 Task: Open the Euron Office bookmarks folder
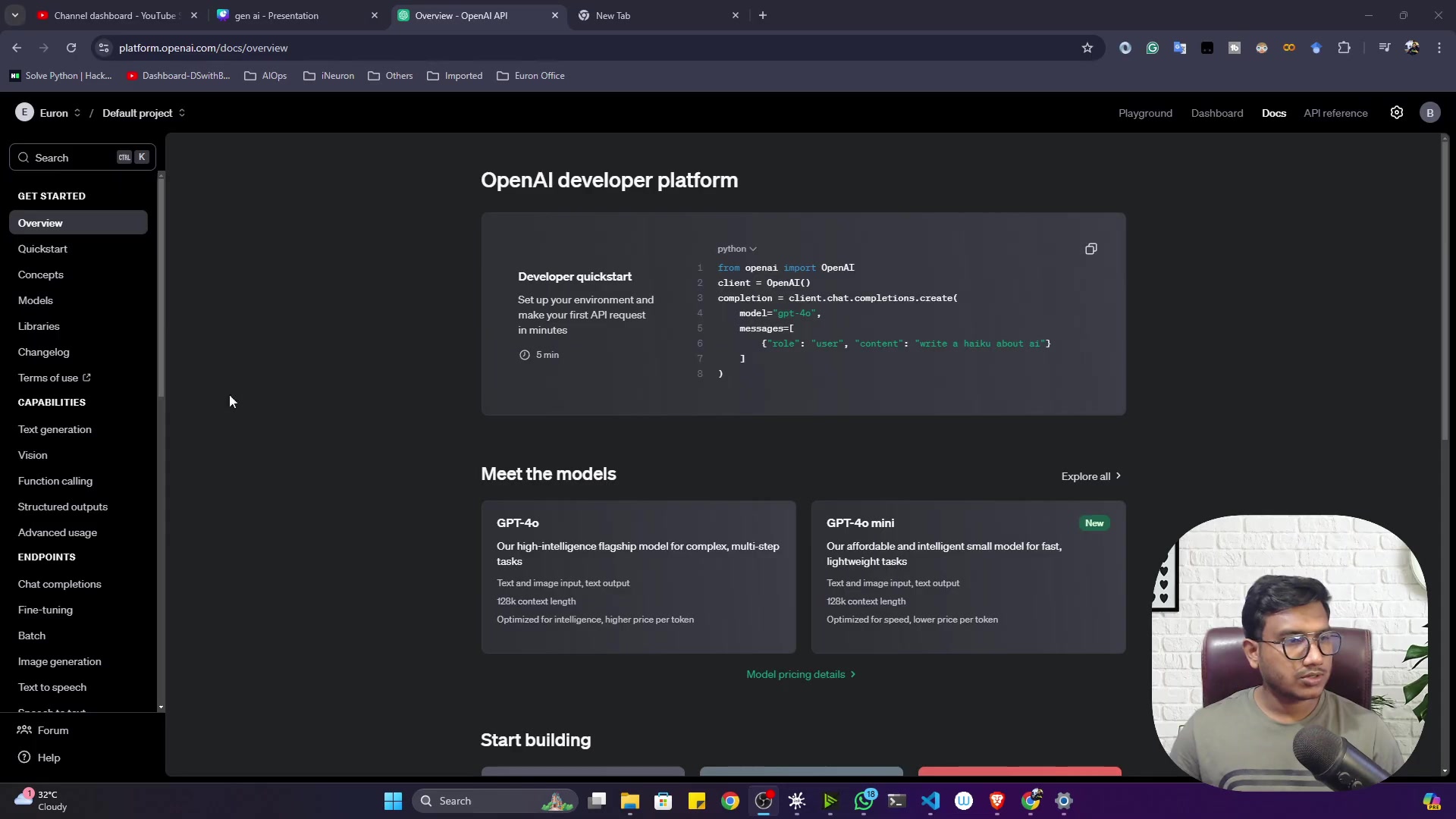[x=531, y=76]
